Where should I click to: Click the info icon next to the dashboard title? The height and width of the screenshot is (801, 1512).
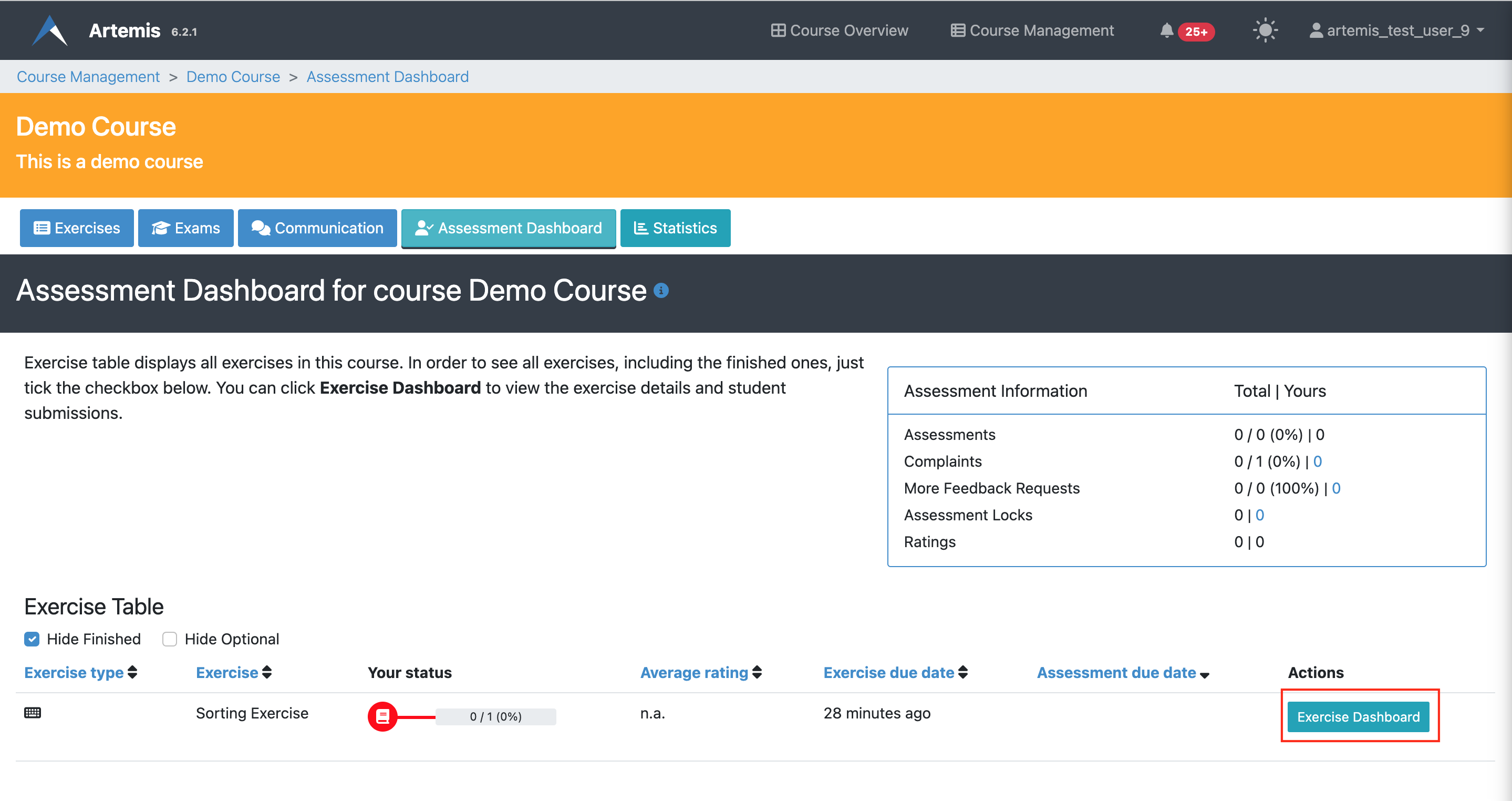tap(661, 291)
